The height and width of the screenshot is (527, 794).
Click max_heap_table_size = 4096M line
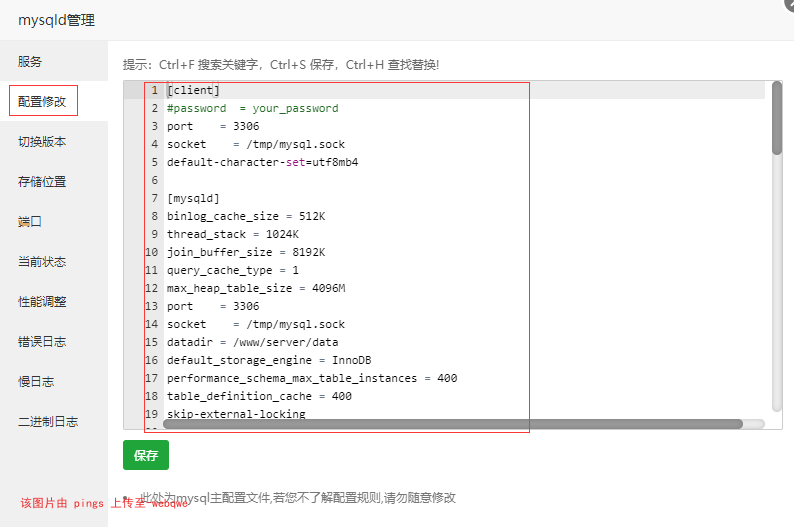[x=256, y=288]
